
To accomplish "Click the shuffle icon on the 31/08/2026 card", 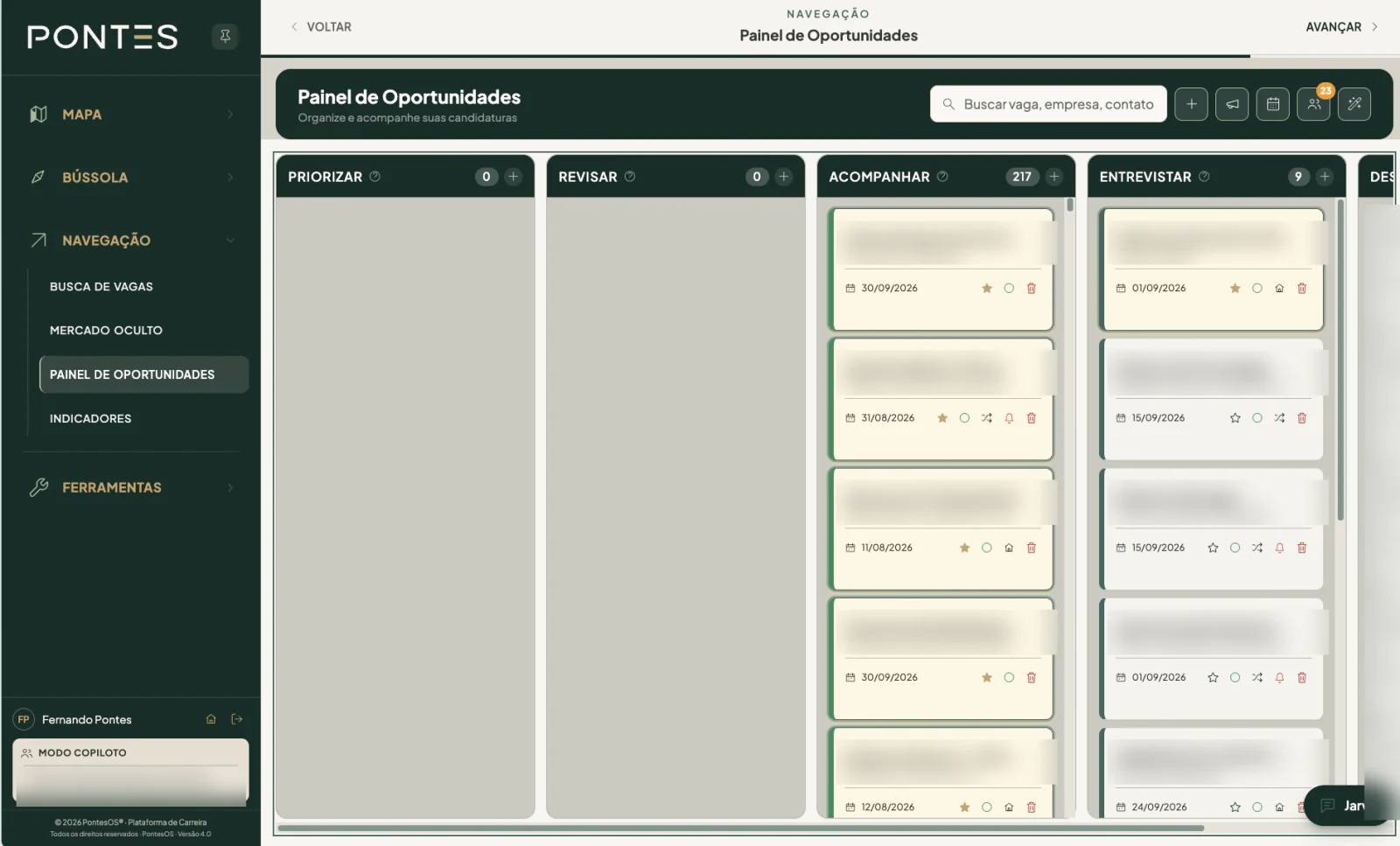I will (x=987, y=418).
